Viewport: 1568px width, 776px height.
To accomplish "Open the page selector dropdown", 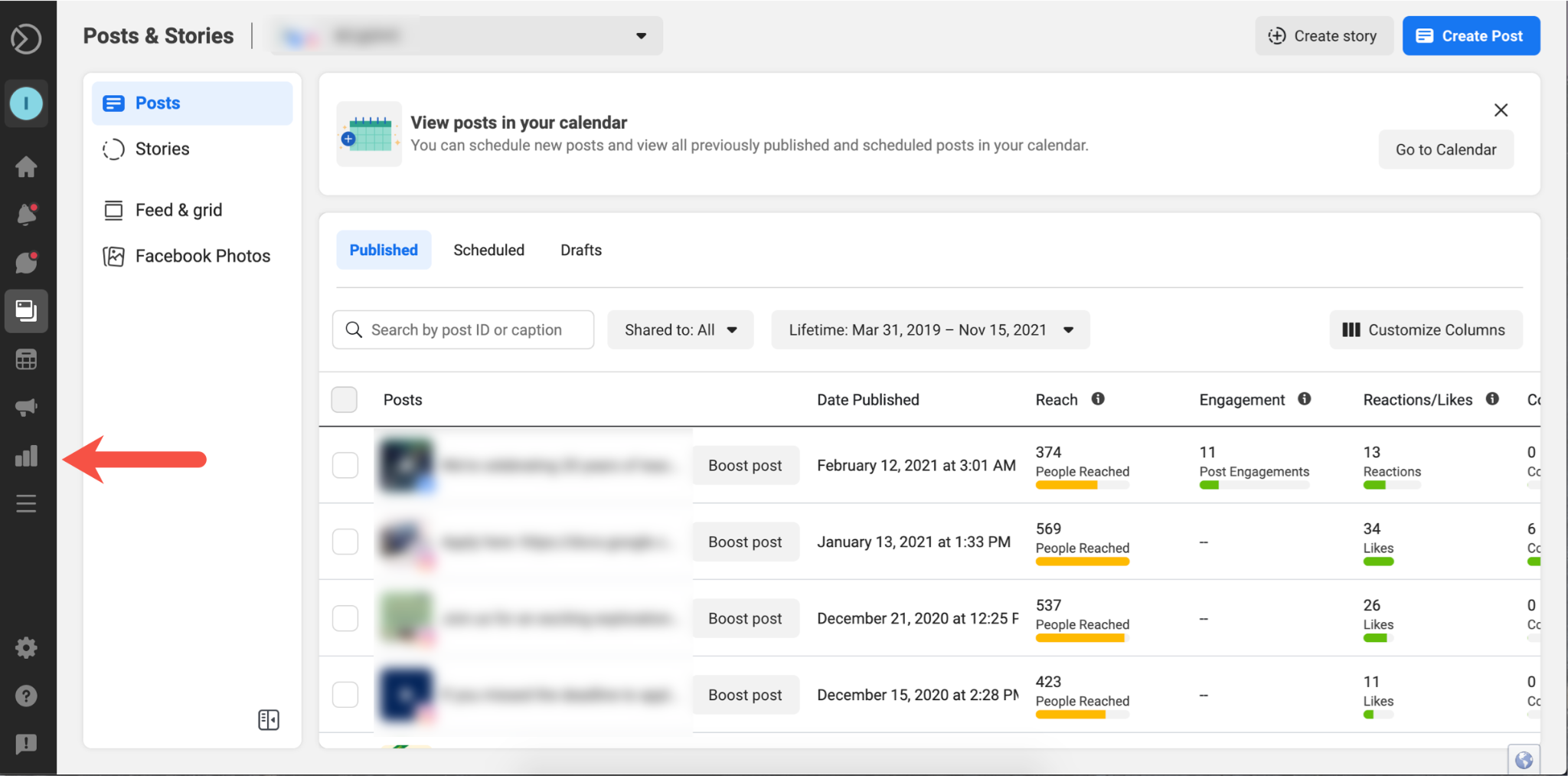I will tap(466, 36).
